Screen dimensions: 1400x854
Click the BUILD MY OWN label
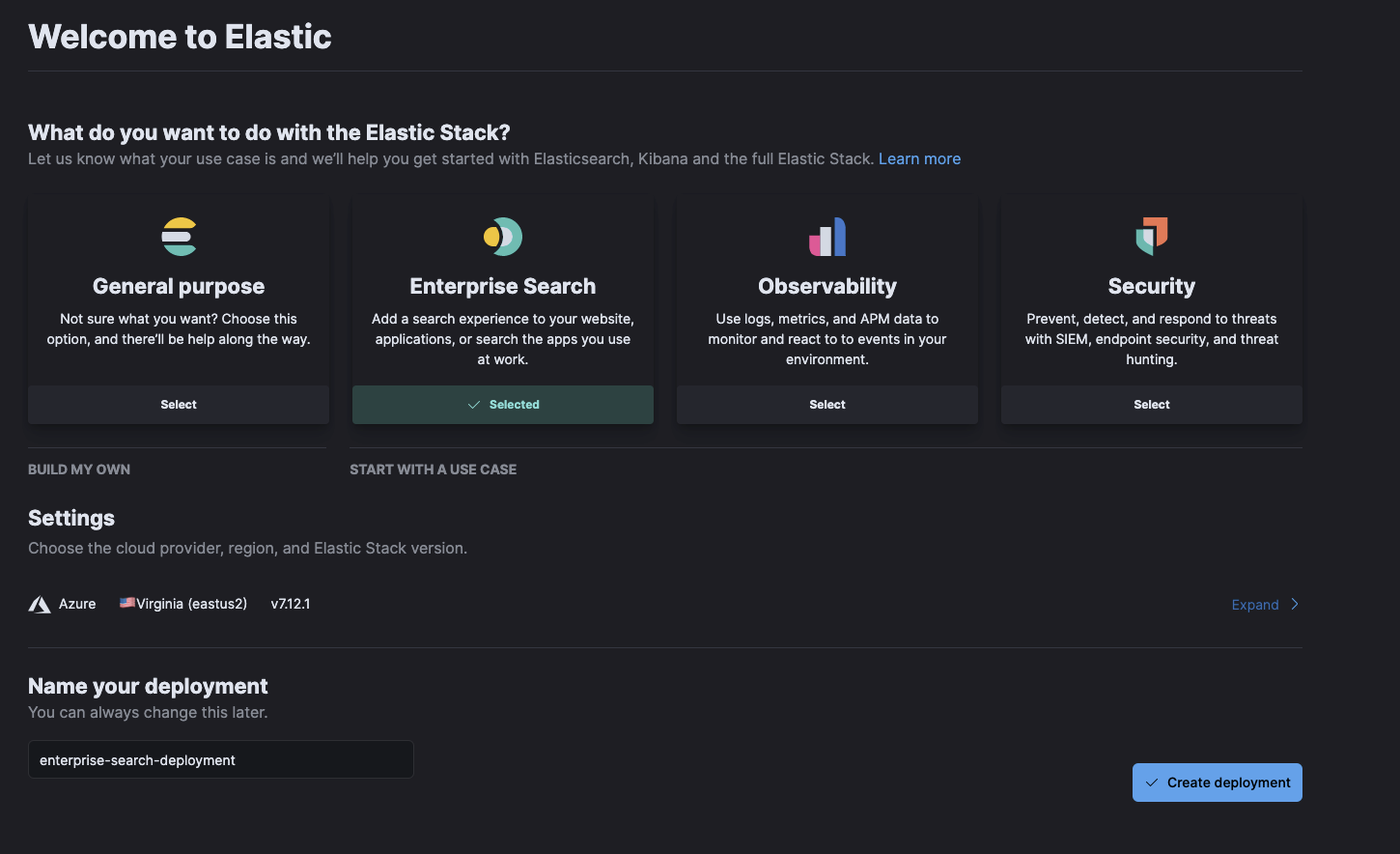coord(79,470)
